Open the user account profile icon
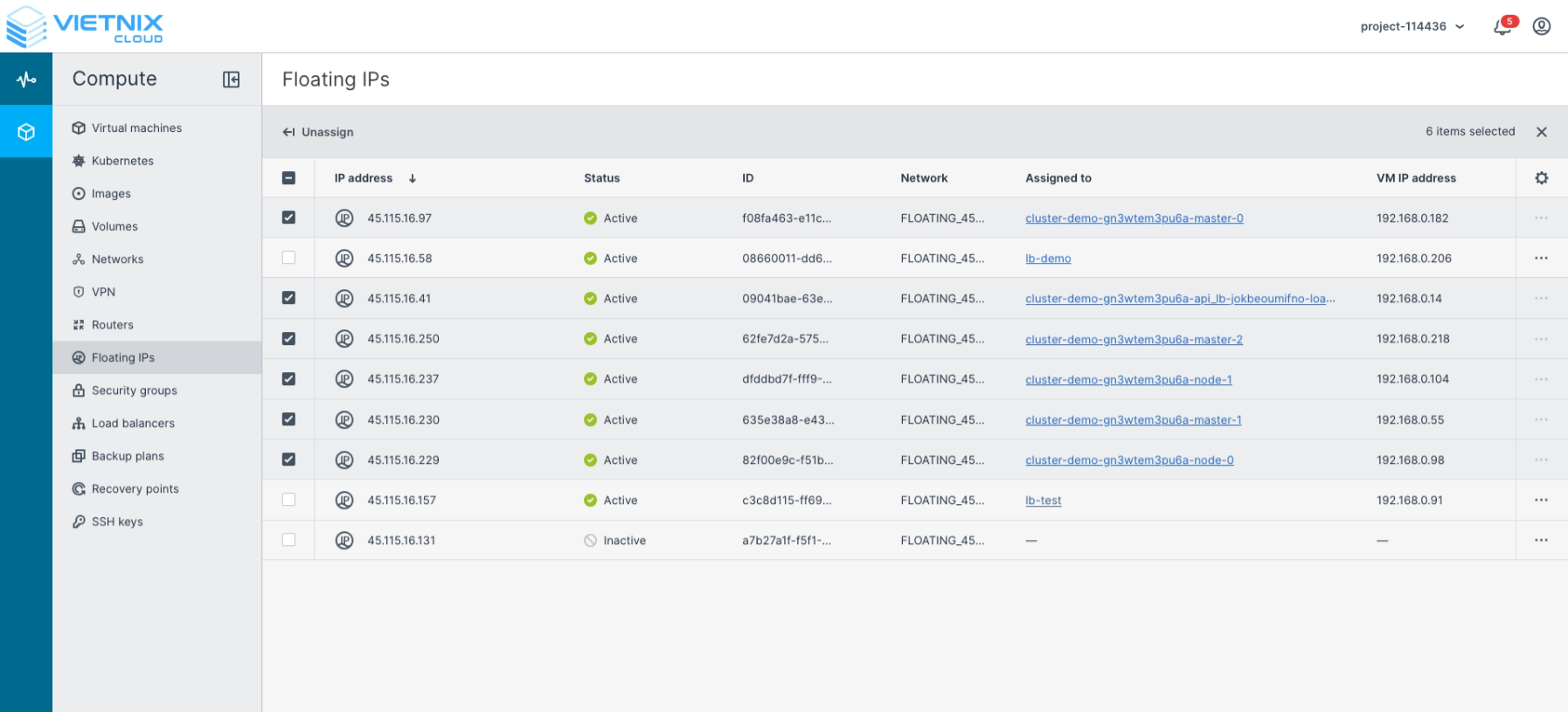The width and height of the screenshot is (1568, 712). click(1542, 26)
